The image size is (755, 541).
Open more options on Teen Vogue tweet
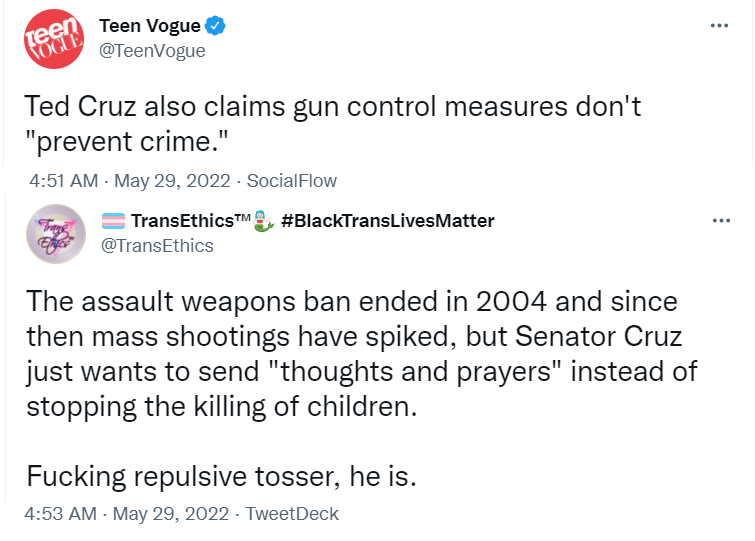tap(719, 26)
